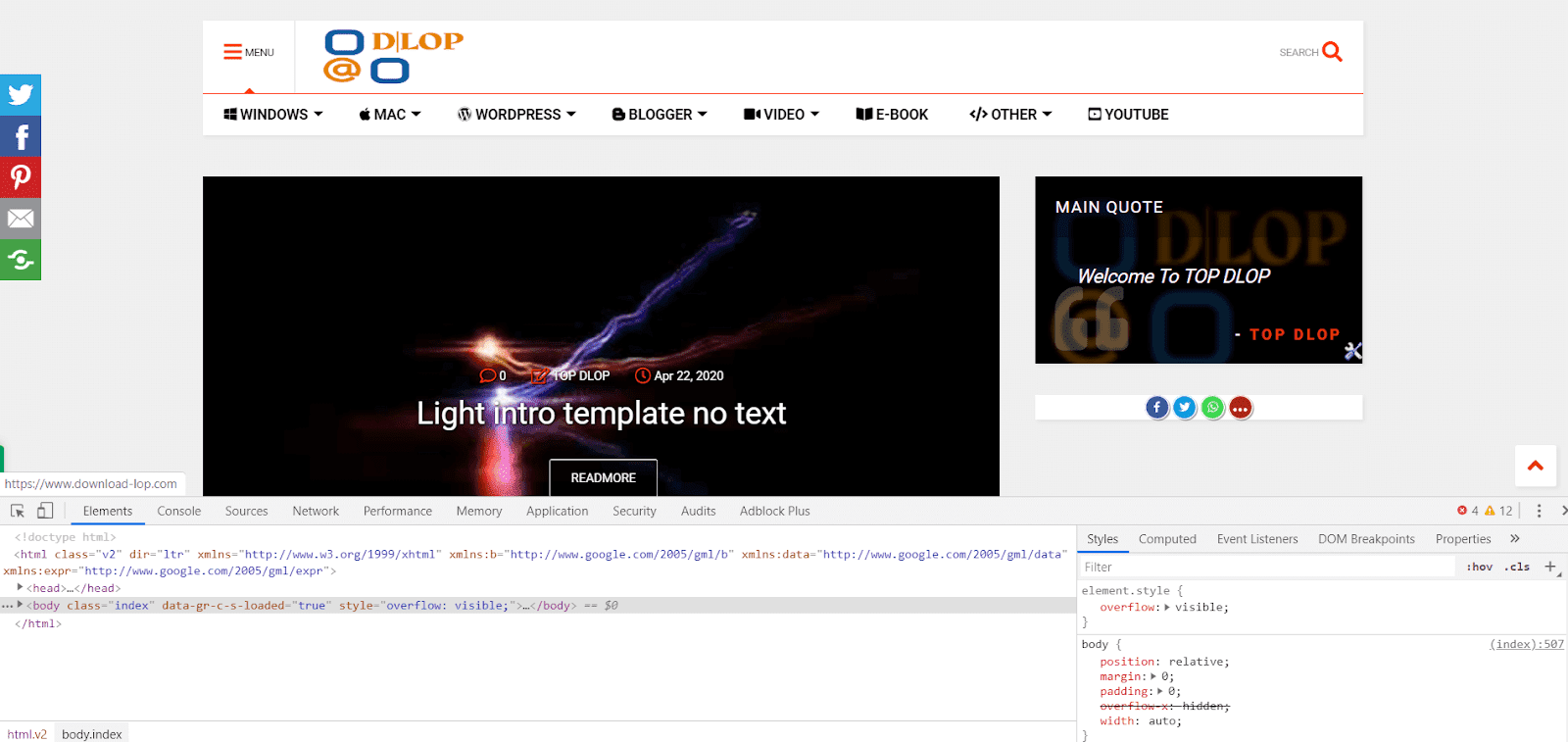Click round WhatsApp icon below quote
The image size is (1568, 742).
click(x=1213, y=408)
